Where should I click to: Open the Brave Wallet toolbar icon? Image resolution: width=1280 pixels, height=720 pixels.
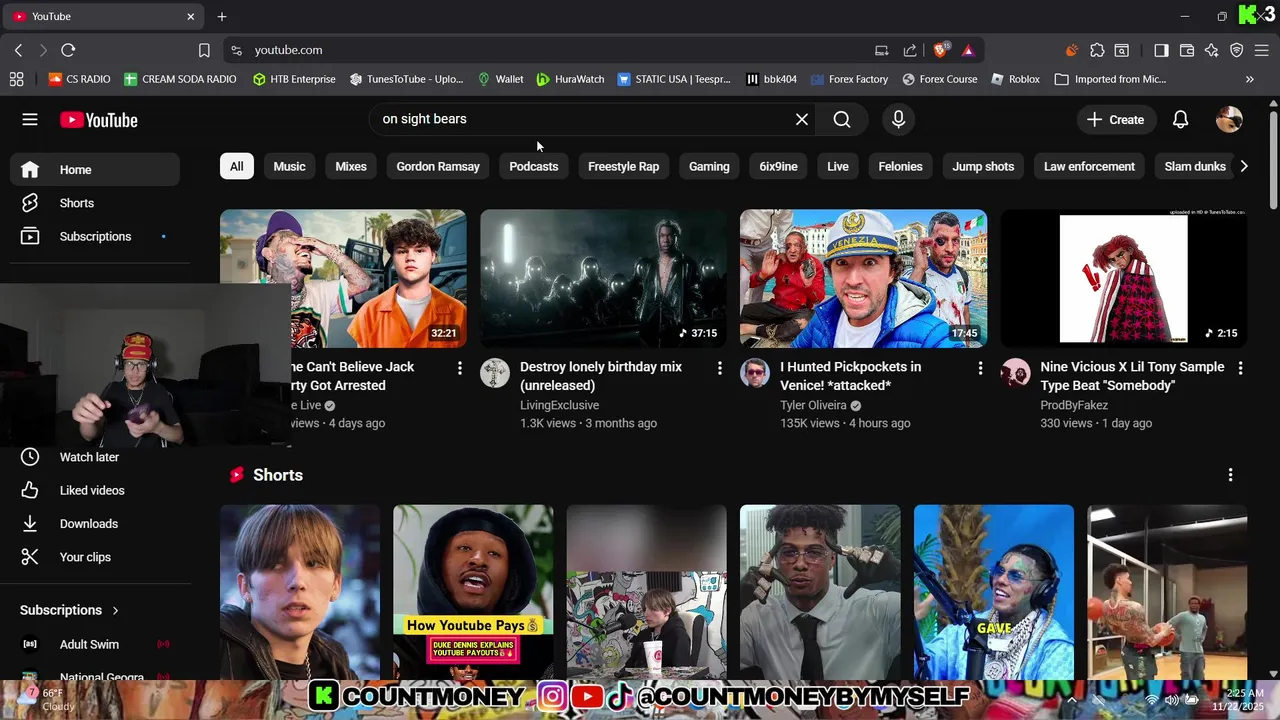tap(1187, 50)
